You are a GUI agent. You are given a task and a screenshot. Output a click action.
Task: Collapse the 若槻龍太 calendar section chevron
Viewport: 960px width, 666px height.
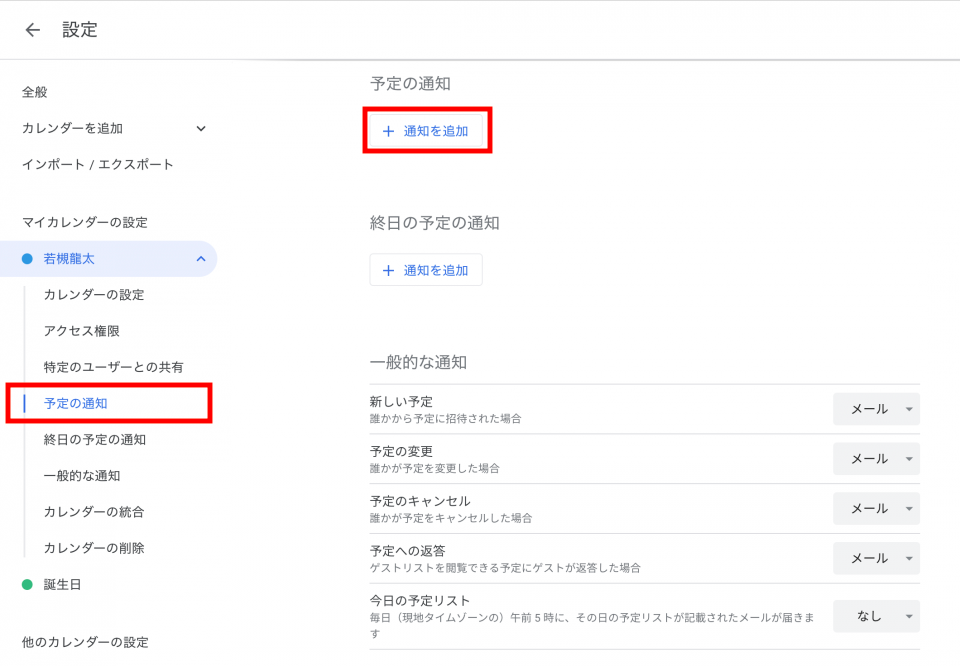[201, 259]
